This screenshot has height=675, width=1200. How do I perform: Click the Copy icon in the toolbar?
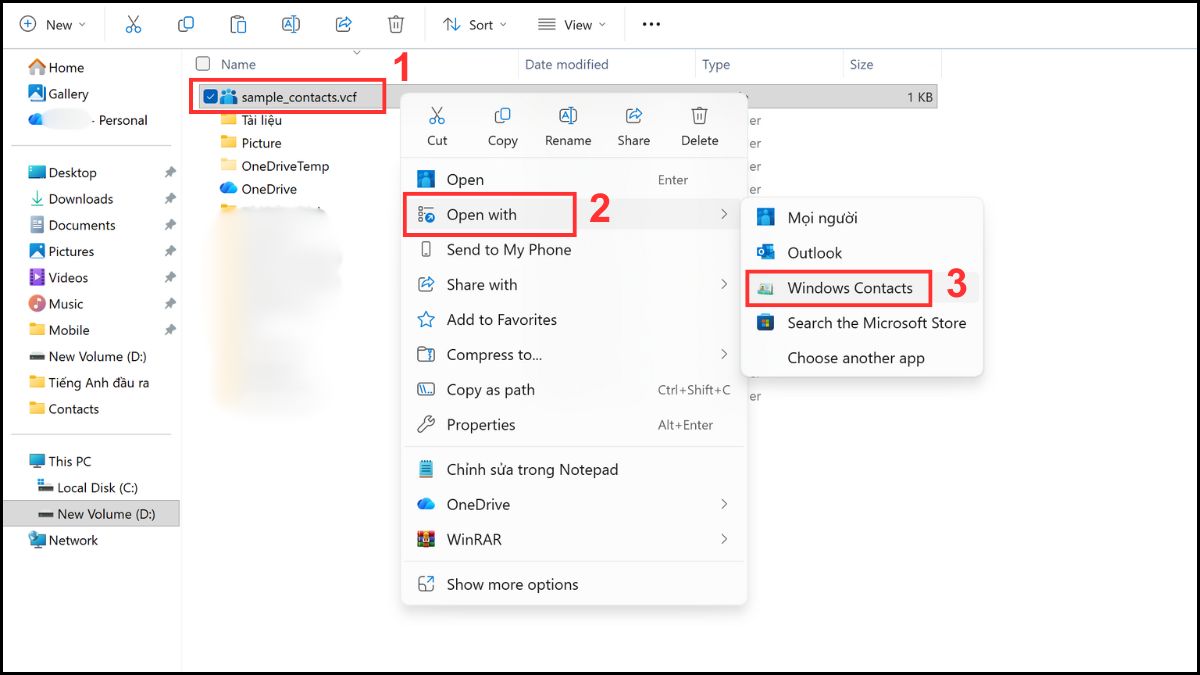(186, 24)
